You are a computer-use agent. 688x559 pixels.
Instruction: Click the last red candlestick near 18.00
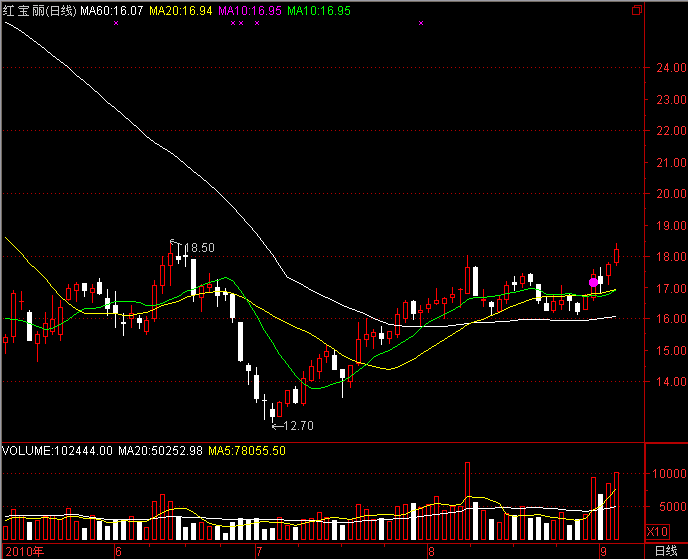point(616,254)
